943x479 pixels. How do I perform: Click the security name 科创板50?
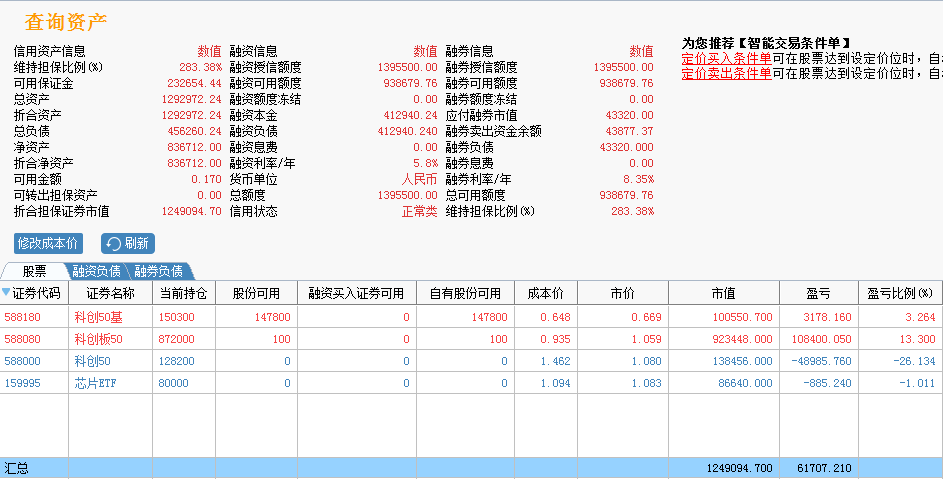[x=98, y=339]
